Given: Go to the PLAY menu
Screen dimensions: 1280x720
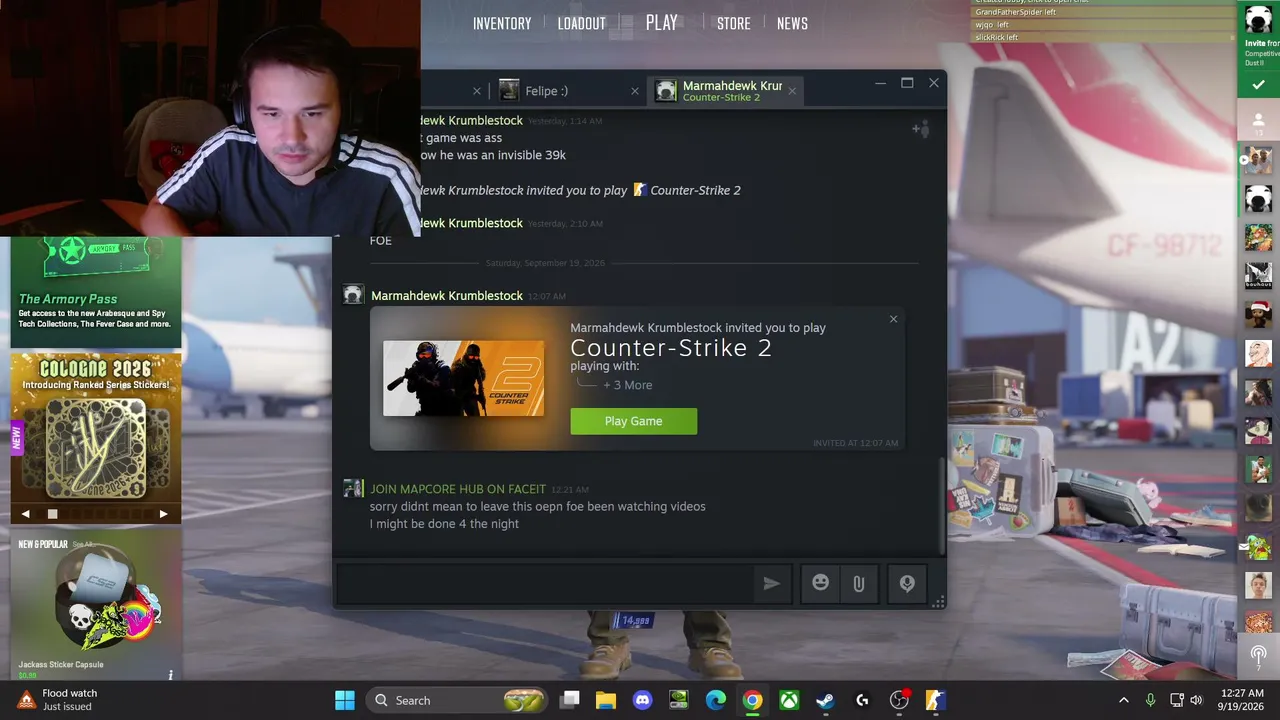Looking at the screenshot, I should coord(662,23).
